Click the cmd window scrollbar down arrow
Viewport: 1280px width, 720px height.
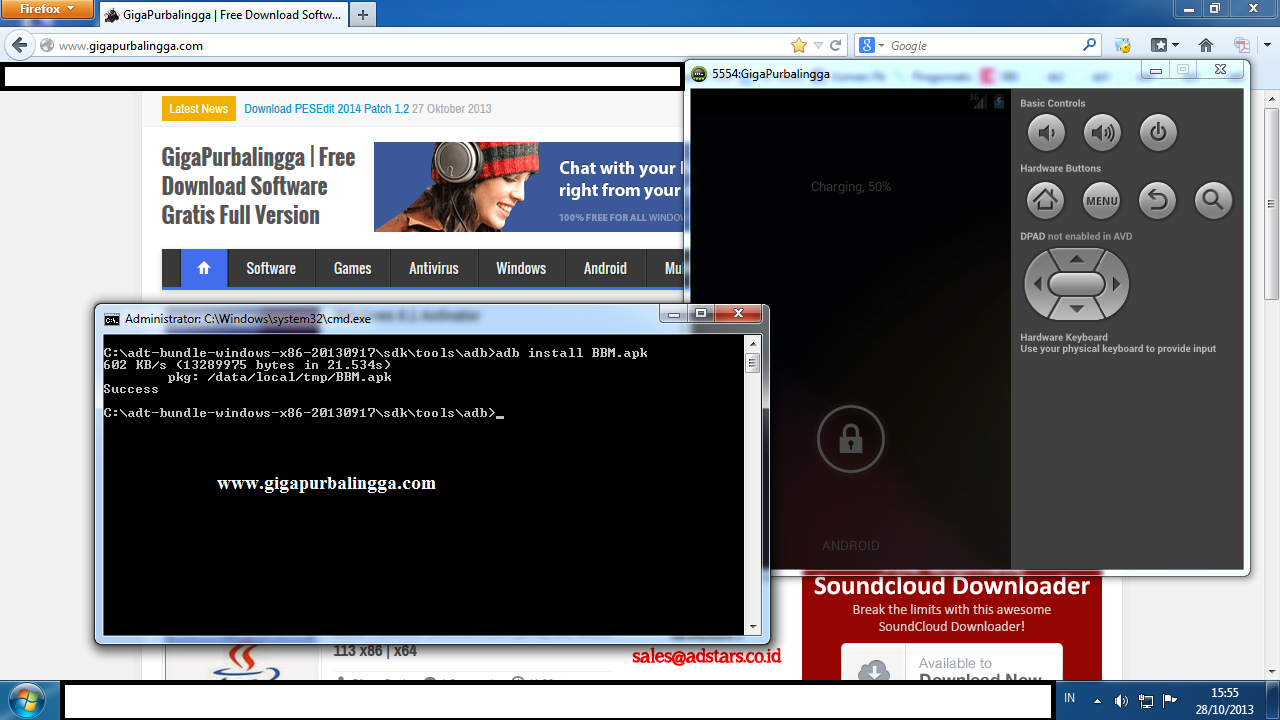[x=753, y=627]
